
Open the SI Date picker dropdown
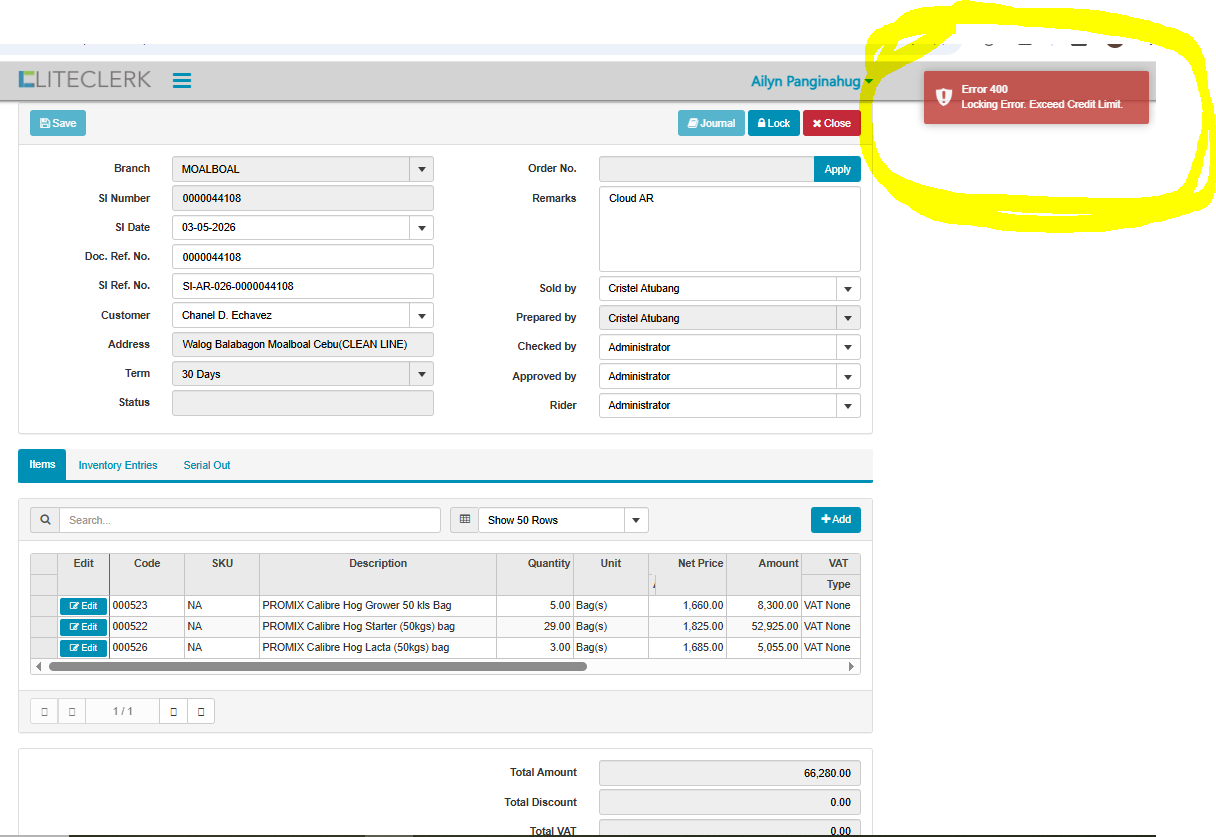421,228
